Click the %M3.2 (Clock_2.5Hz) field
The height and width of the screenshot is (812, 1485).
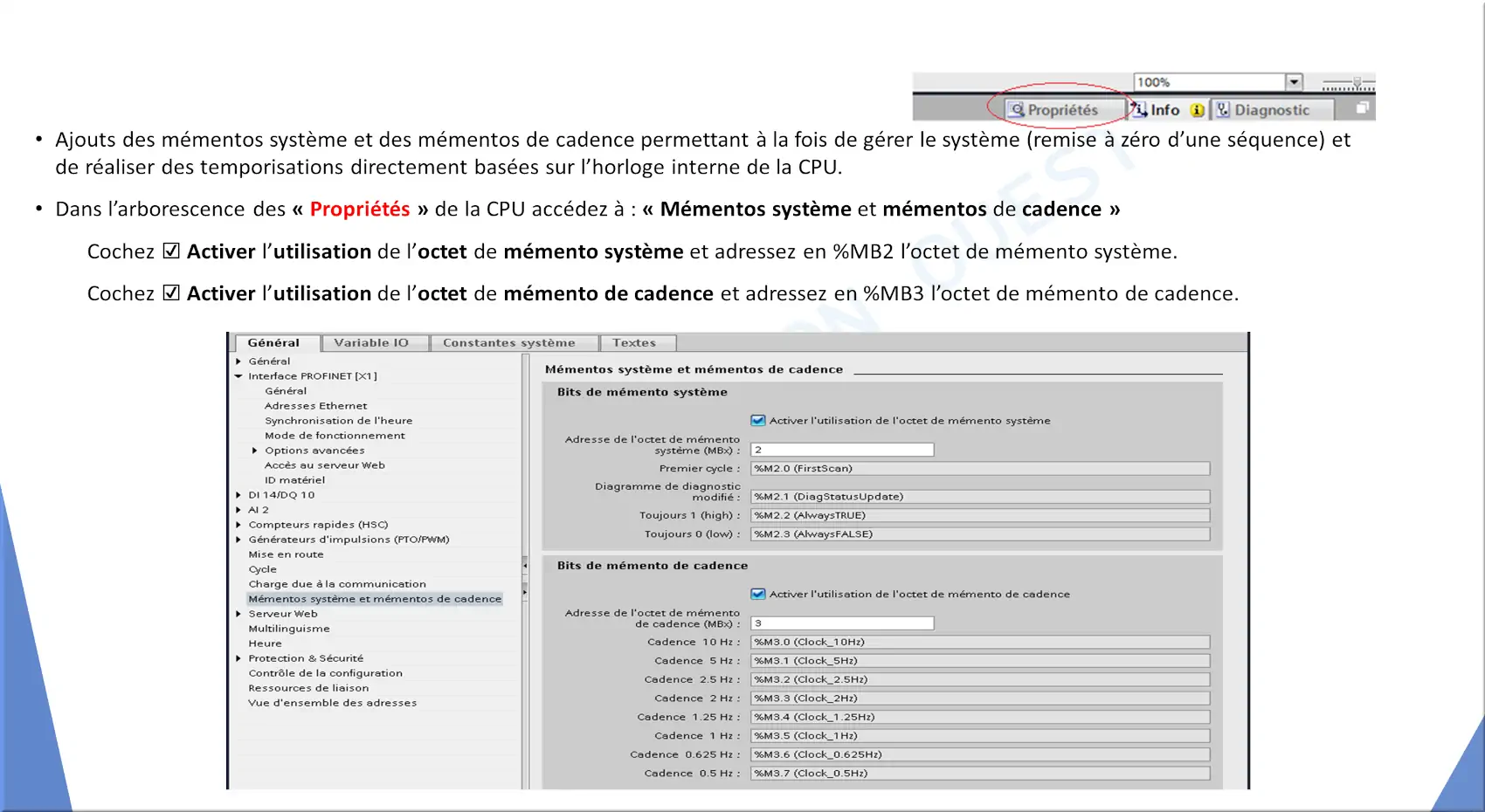(980, 680)
